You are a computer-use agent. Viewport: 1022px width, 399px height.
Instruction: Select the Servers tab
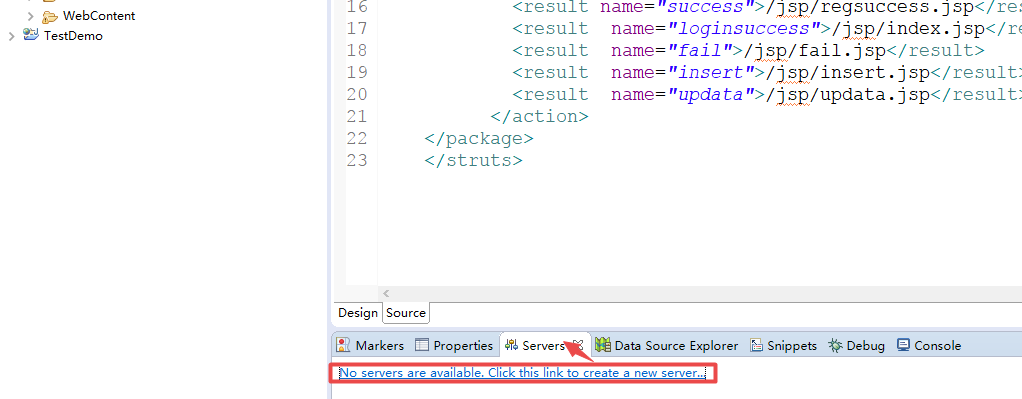tap(544, 346)
